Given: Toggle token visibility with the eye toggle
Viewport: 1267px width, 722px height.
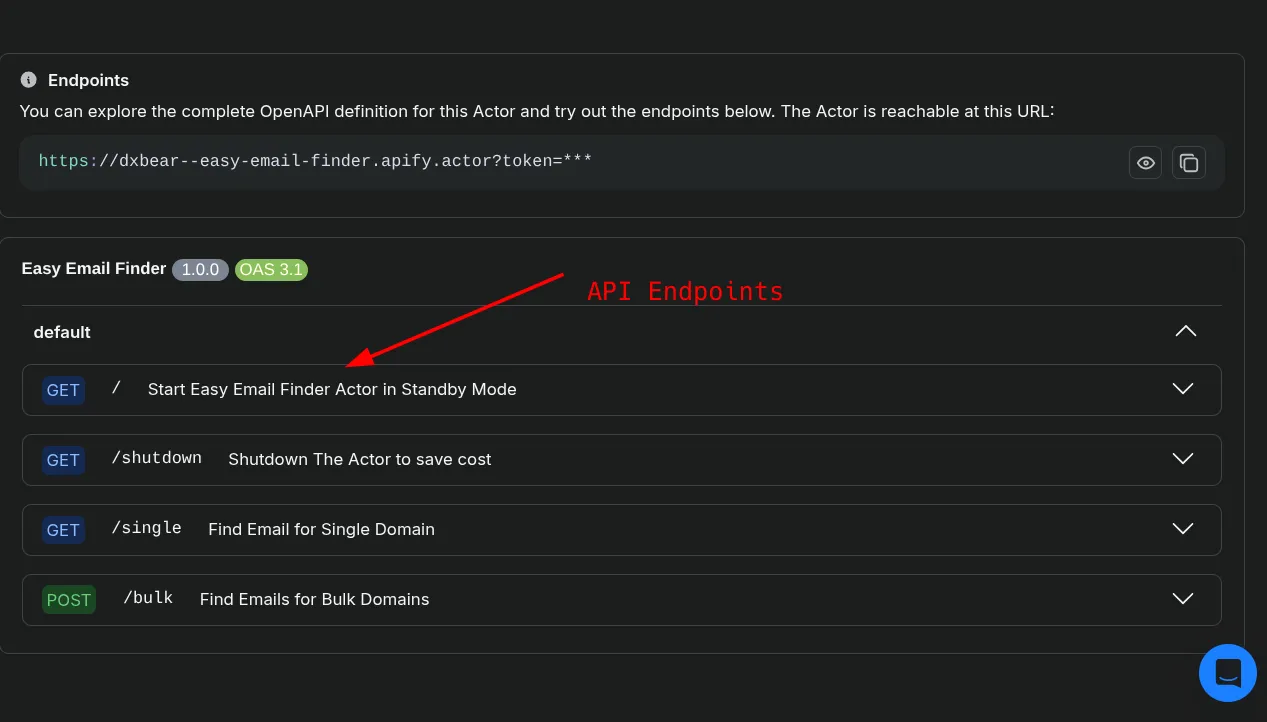Looking at the screenshot, I should (1145, 162).
